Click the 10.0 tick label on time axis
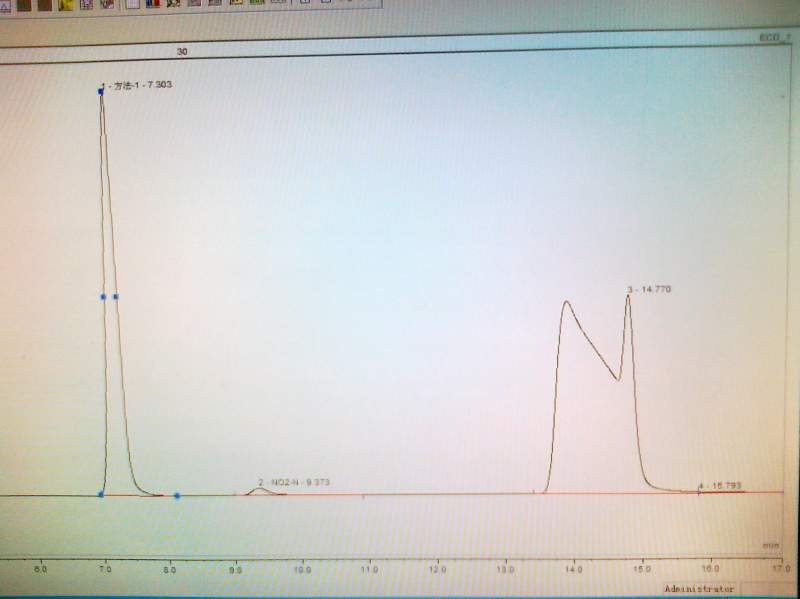This screenshot has width=800, height=599. [x=302, y=569]
